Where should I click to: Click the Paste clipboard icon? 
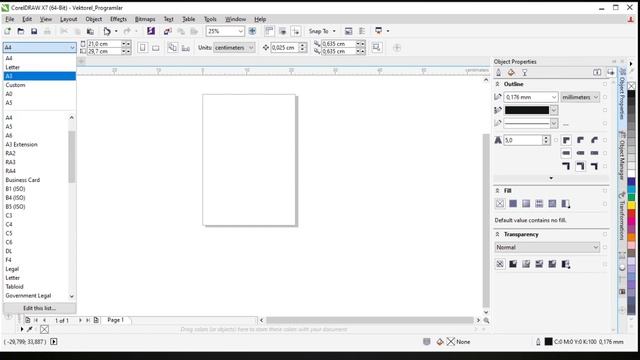pyautogui.click(x=90, y=31)
